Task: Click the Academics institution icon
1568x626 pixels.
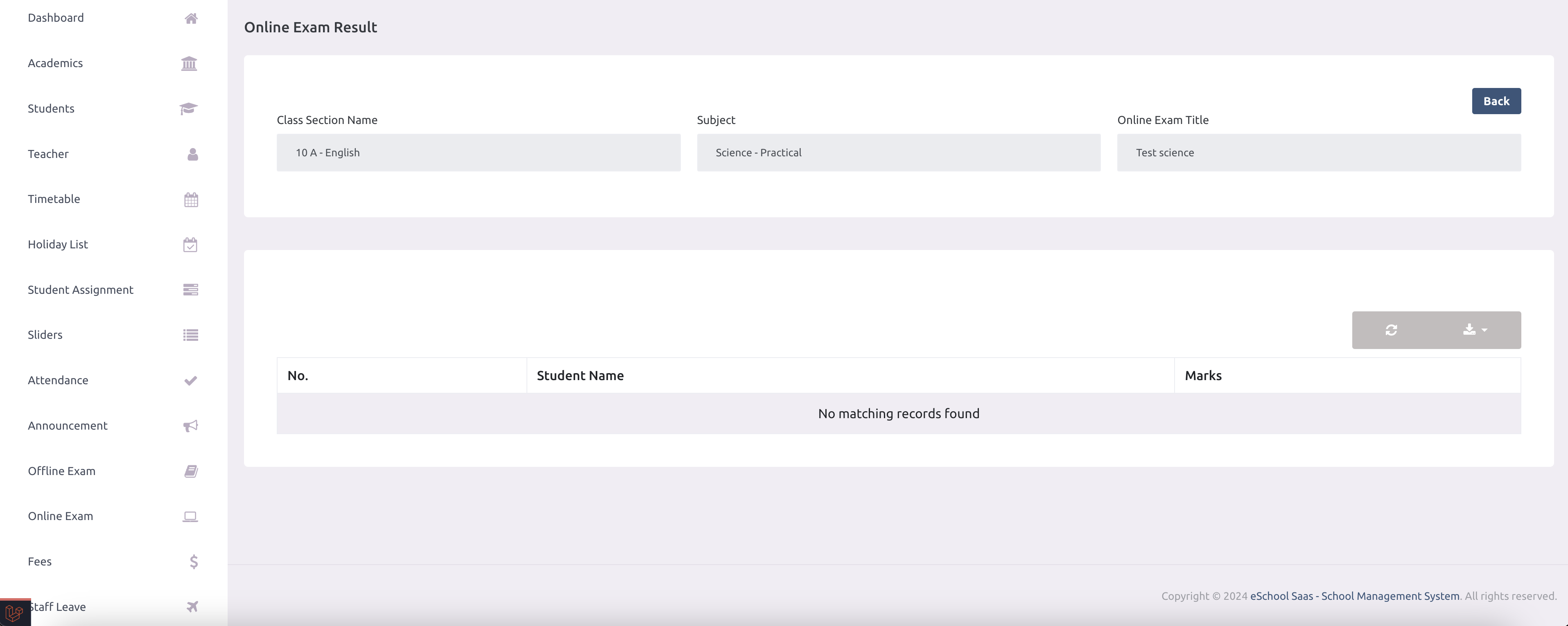Action: 189,63
